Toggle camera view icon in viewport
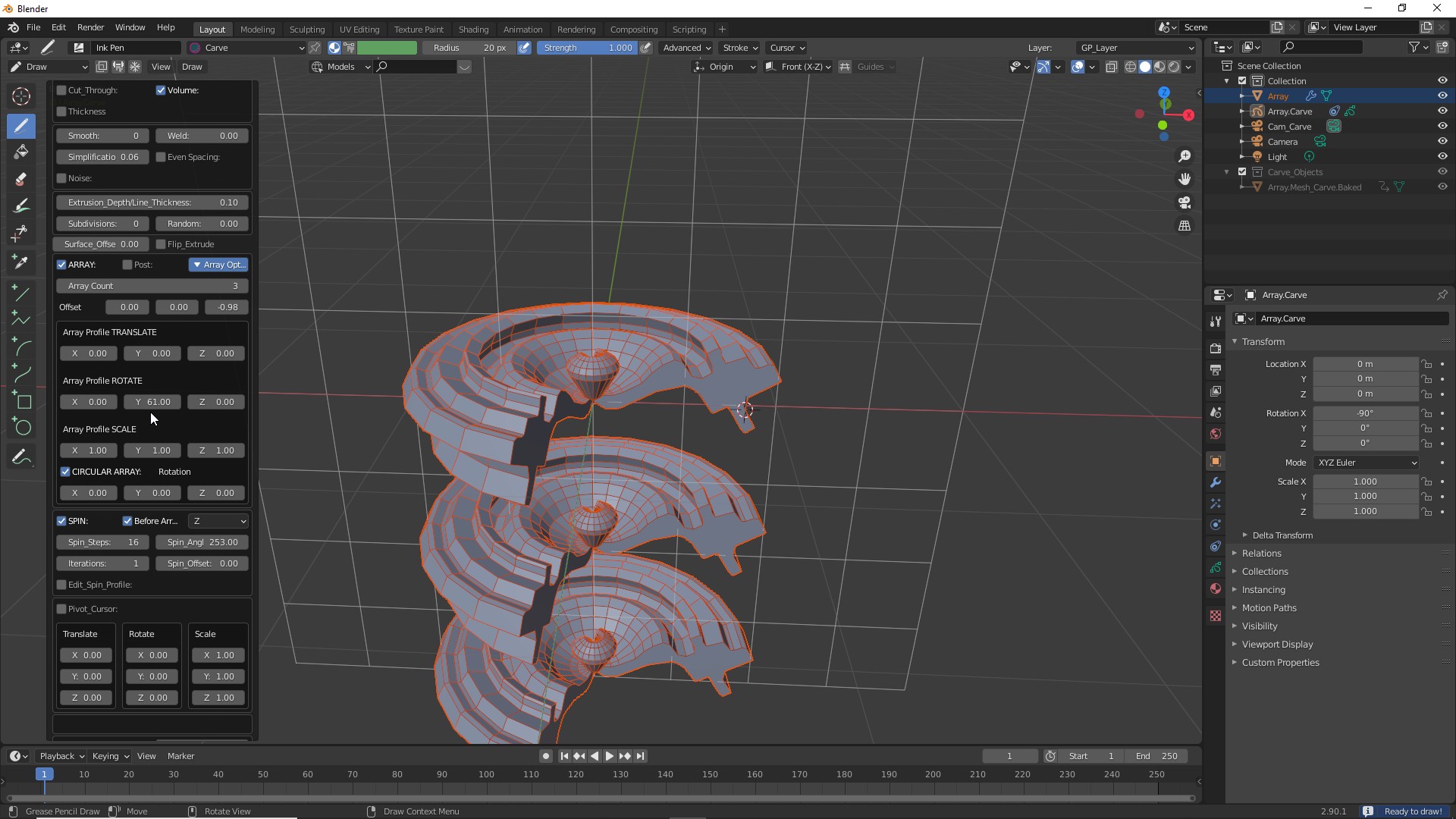Image resolution: width=1456 pixels, height=819 pixels. 1184,202
